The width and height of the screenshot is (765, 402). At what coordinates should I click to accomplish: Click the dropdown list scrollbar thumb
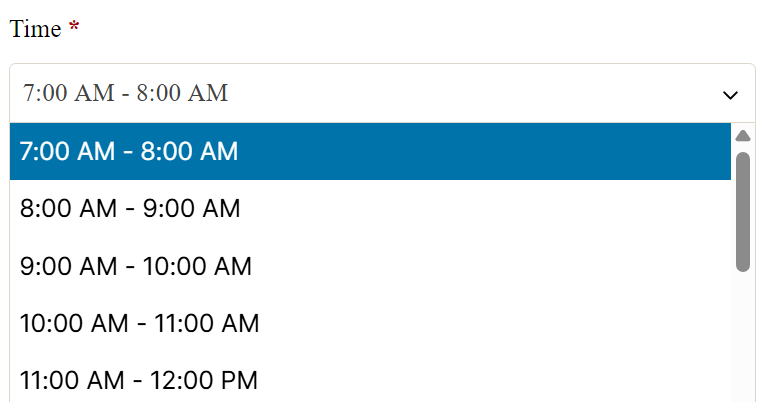pos(743,211)
